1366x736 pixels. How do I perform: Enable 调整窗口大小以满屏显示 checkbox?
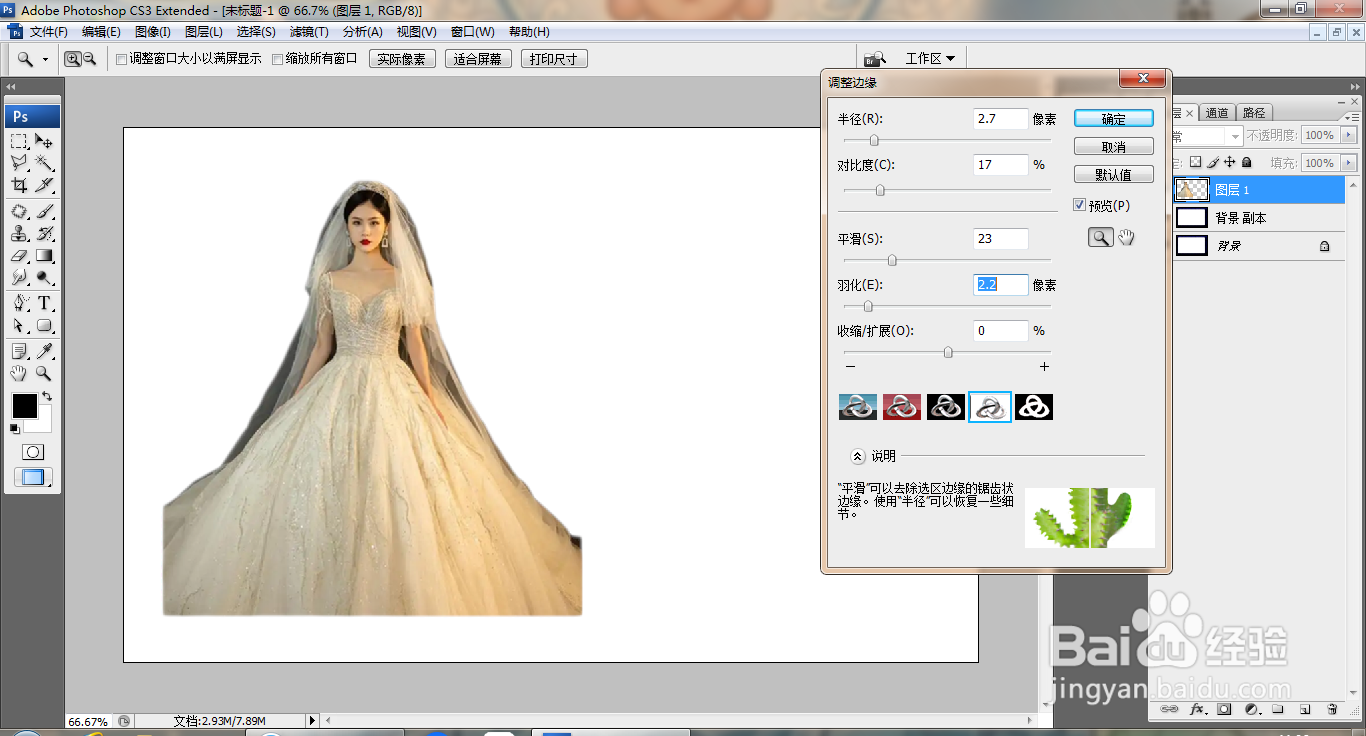coord(122,59)
